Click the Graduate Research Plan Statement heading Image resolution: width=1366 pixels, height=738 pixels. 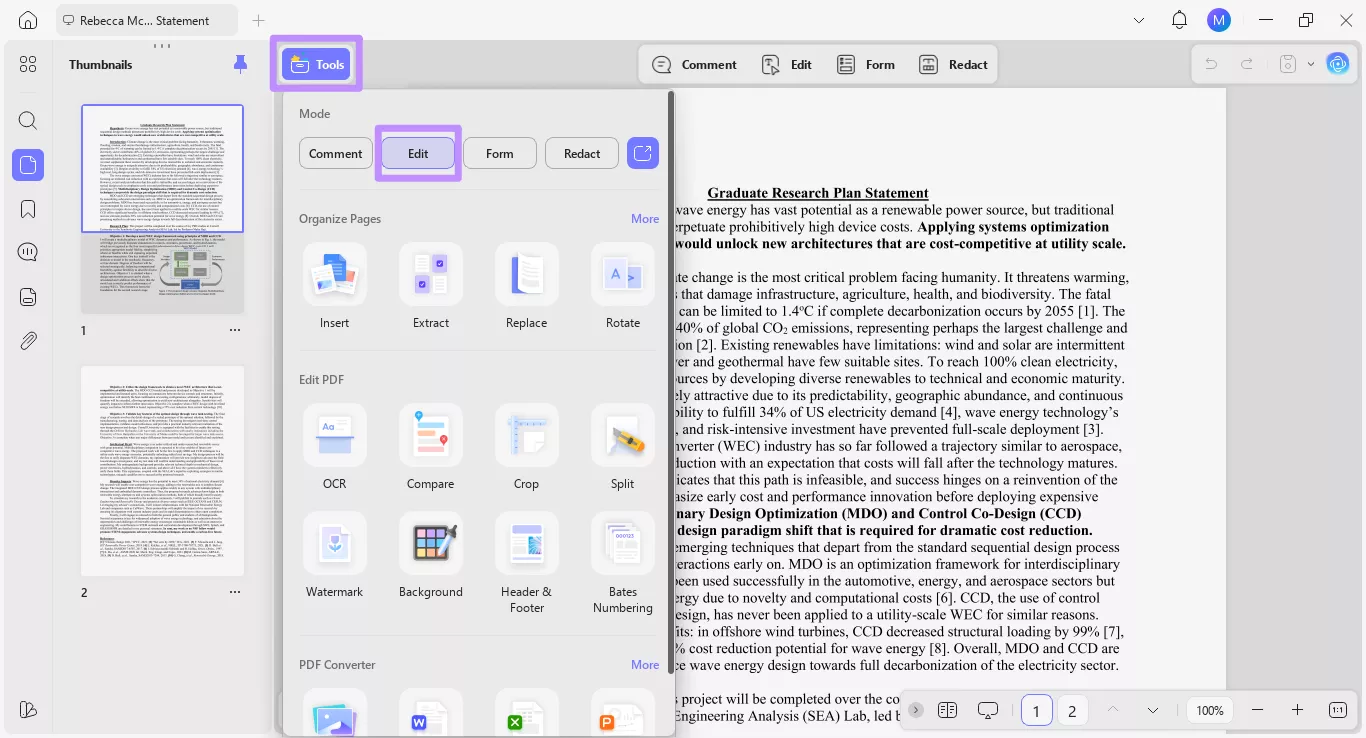point(818,193)
